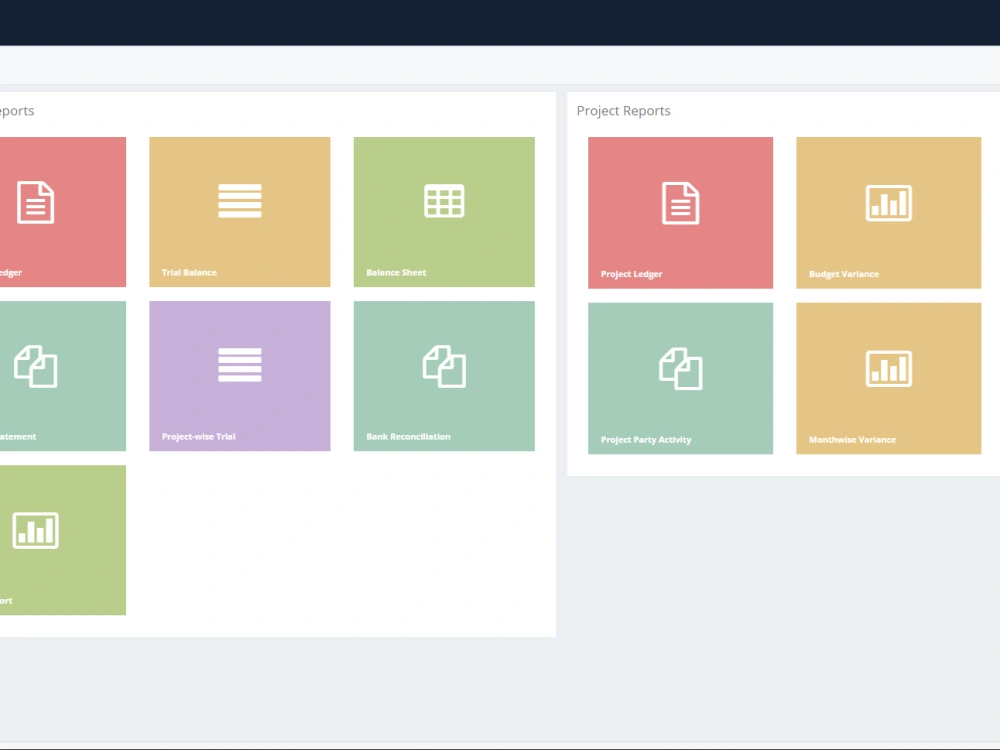1000x750 pixels.
Task: Select the Project-wise Trial label
Action: [x=198, y=436]
